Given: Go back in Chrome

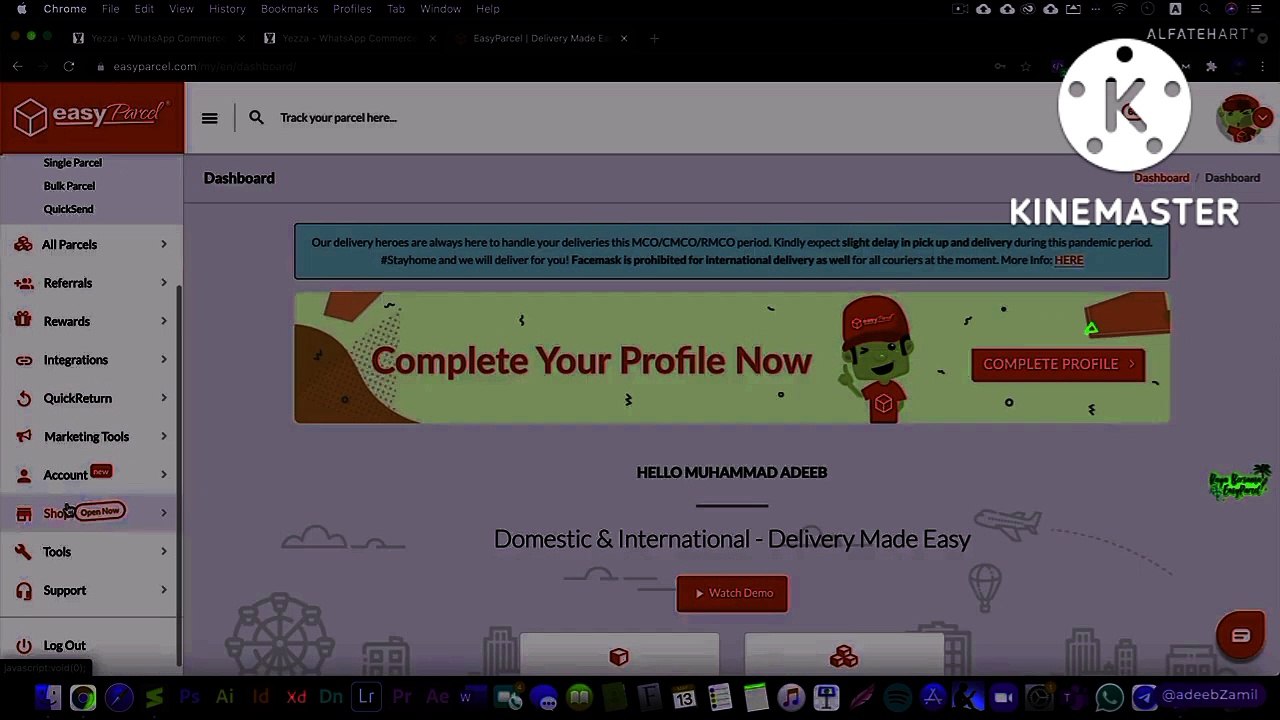Looking at the screenshot, I should tap(18, 66).
